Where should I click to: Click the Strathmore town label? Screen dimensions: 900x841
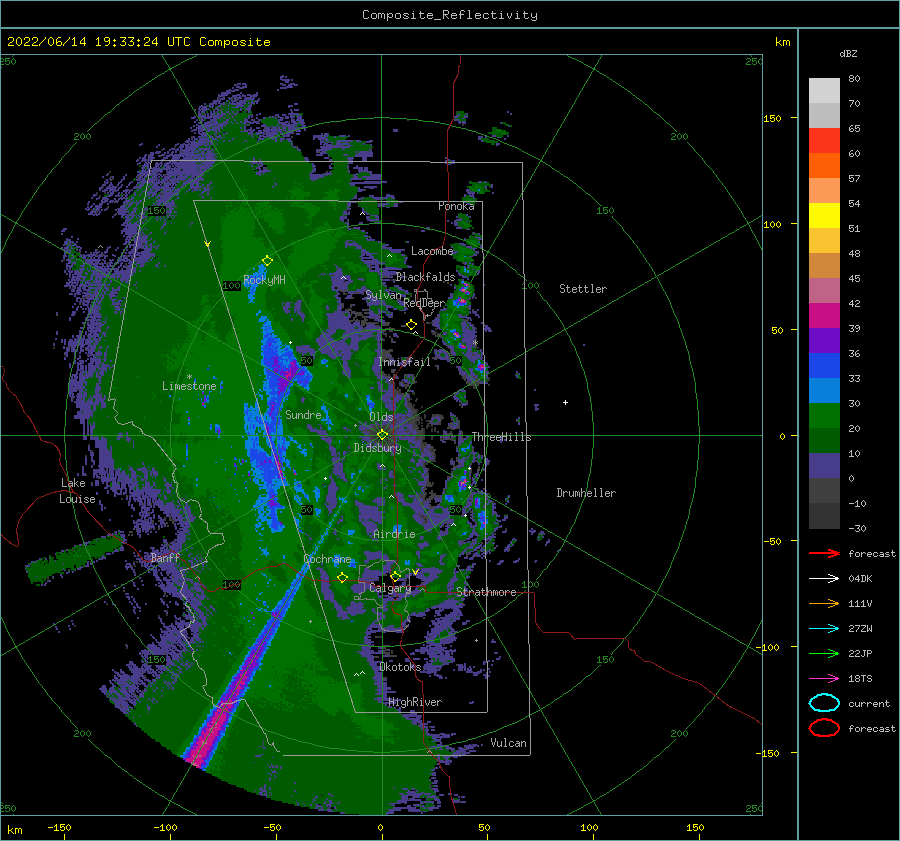[486, 592]
